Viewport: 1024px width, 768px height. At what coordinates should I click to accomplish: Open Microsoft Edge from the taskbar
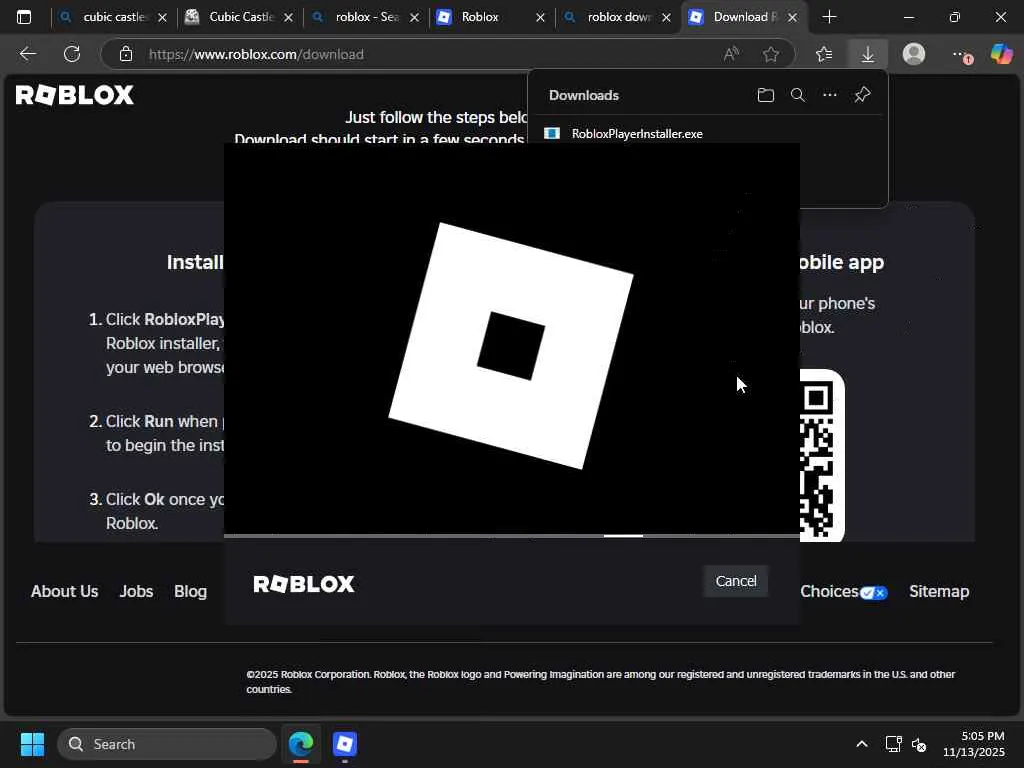tap(301, 744)
